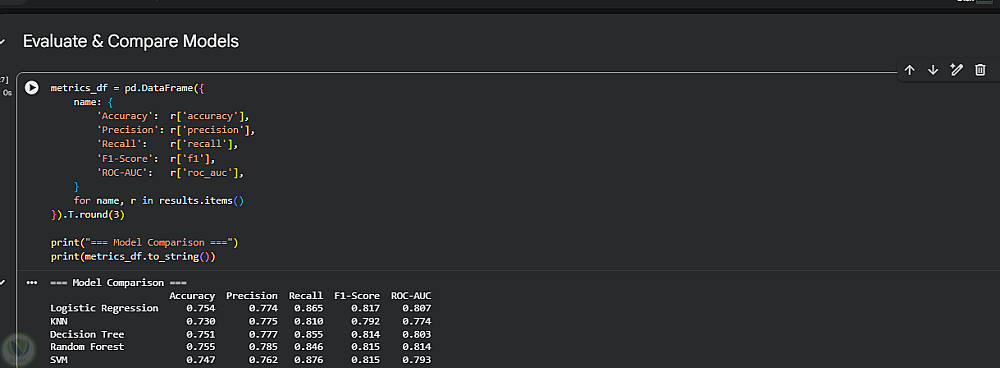This screenshot has height=368, width=1000.
Task: Open the output options three-dots menu
Action: [32, 283]
